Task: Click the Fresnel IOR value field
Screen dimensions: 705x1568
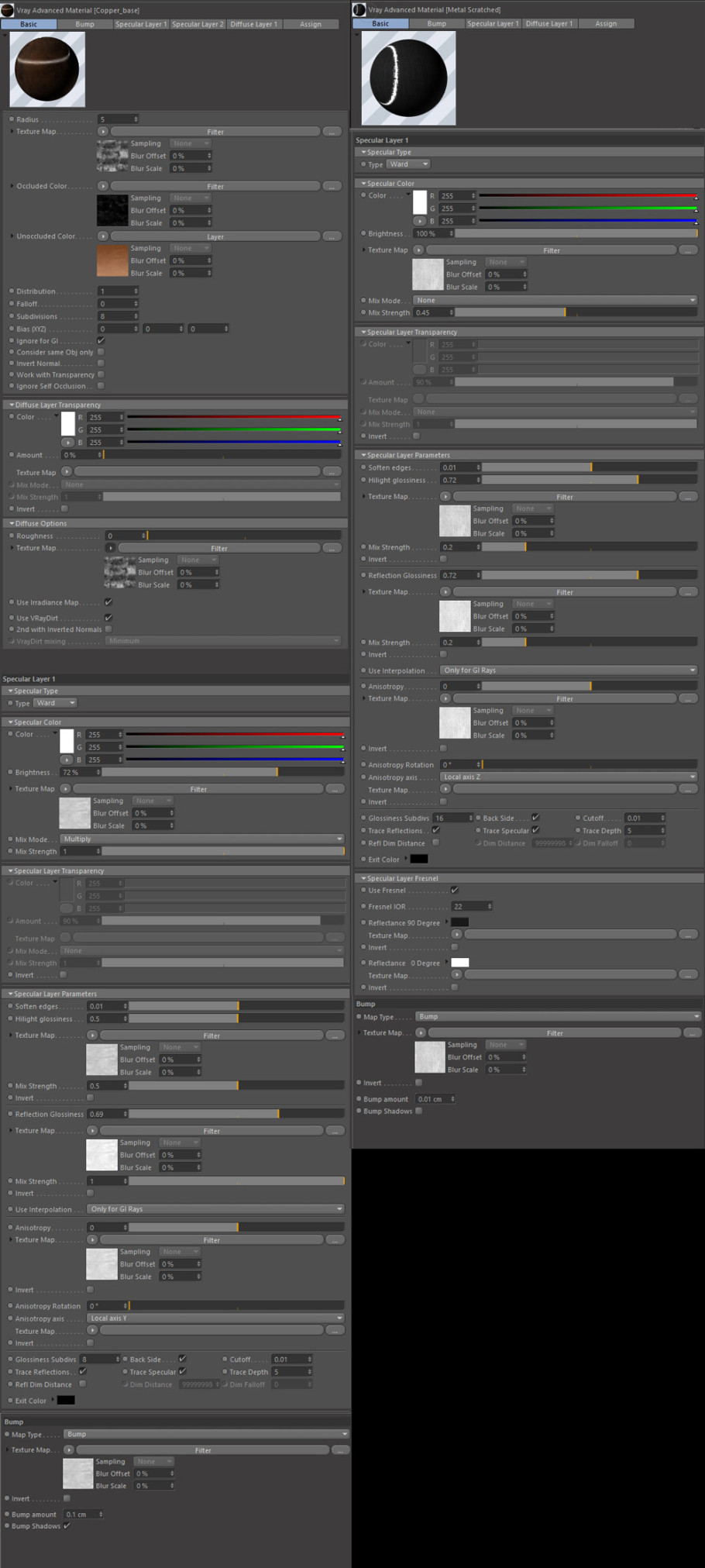Action: [472, 906]
